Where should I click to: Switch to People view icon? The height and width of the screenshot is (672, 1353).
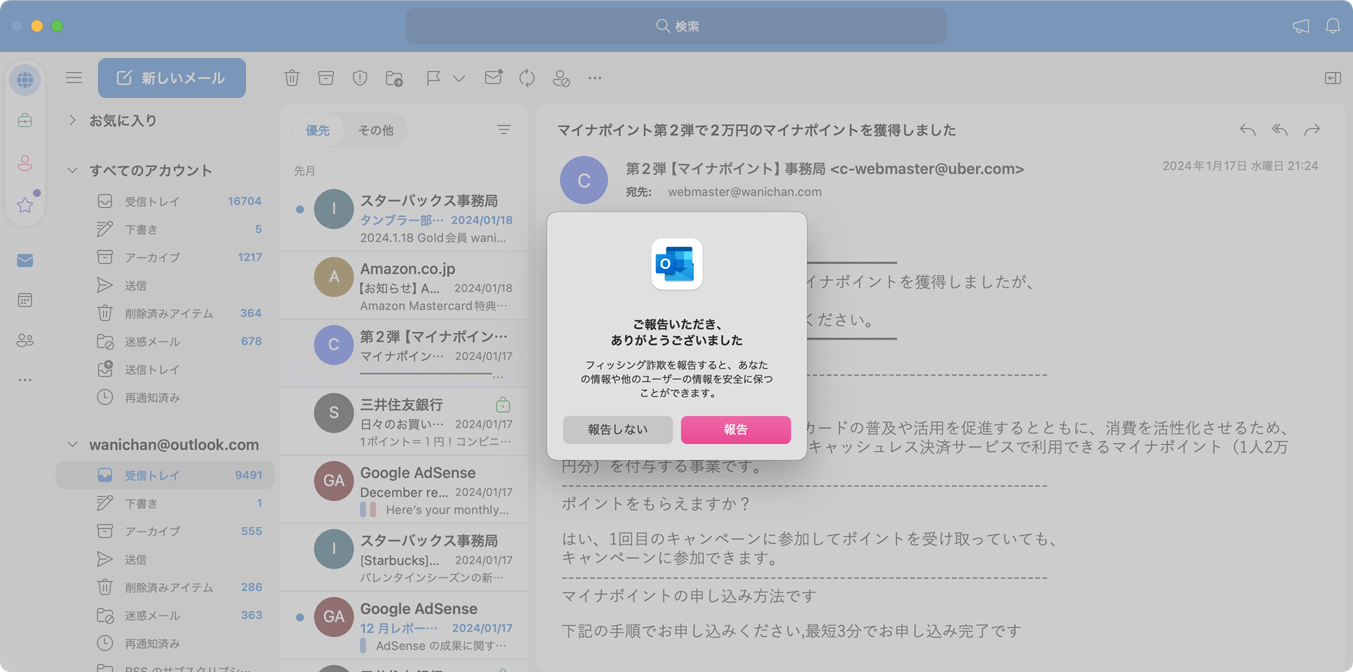click(25, 341)
